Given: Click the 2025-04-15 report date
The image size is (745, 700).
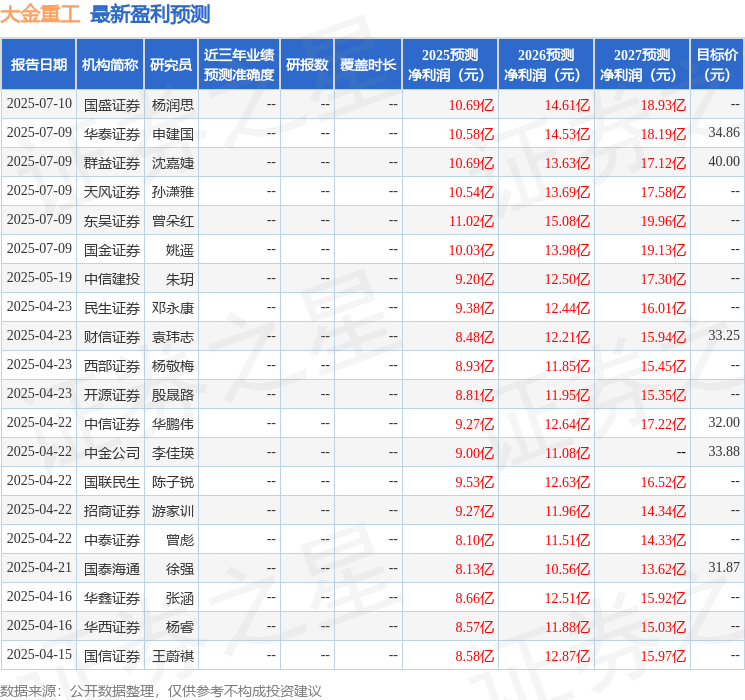Looking at the screenshot, I should tap(39, 654).
